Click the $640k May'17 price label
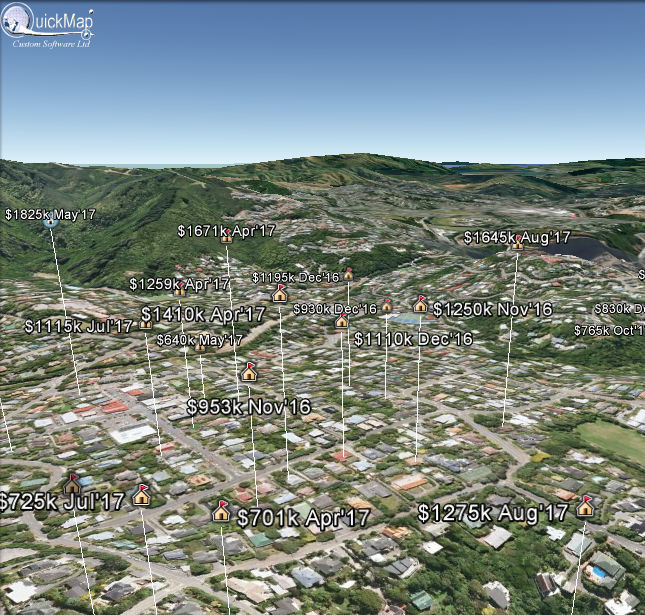The width and height of the screenshot is (645, 615). pos(200,340)
